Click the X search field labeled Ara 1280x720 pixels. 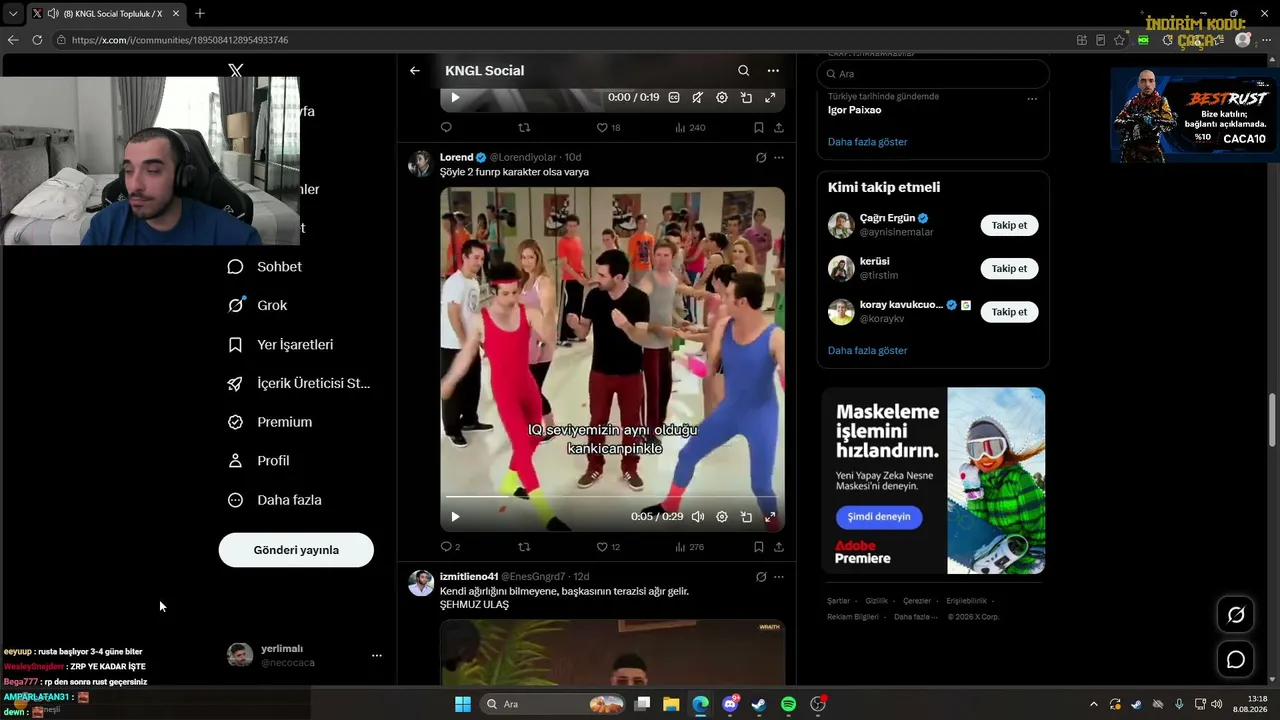coord(933,74)
